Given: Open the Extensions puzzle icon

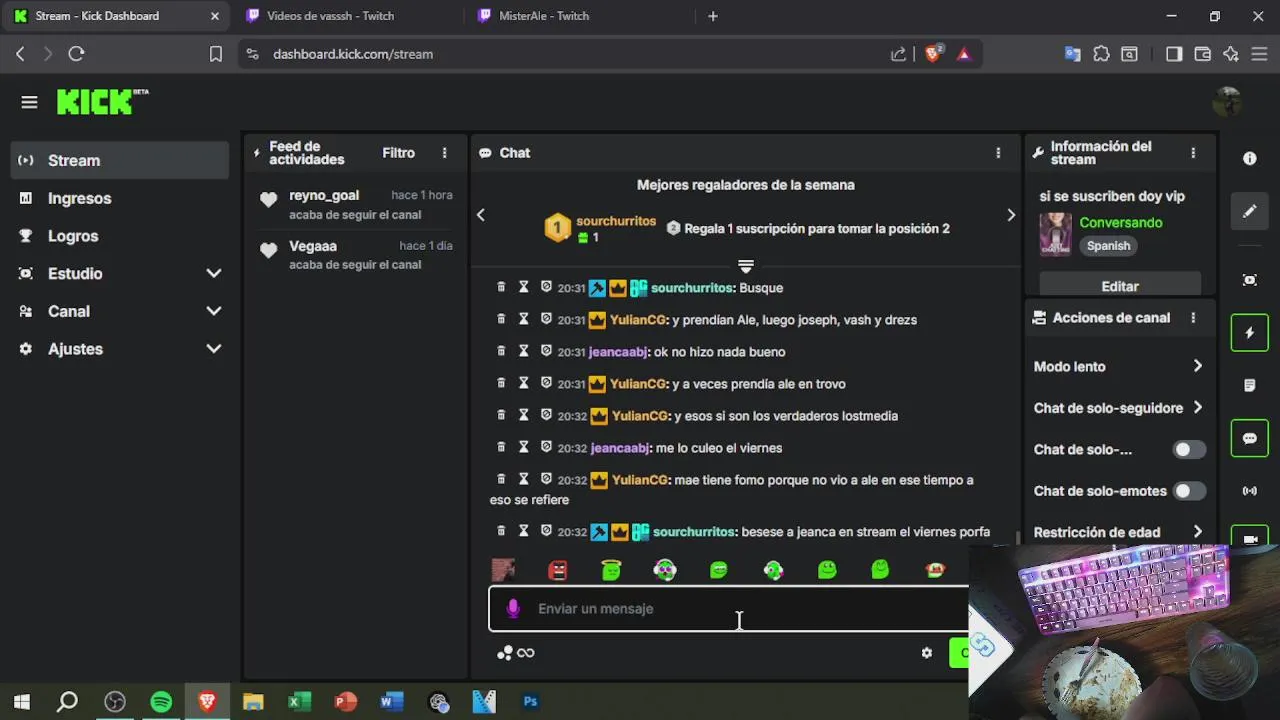Looking at the screenshot, I should pyautogui.click(x=1101, y=54).
